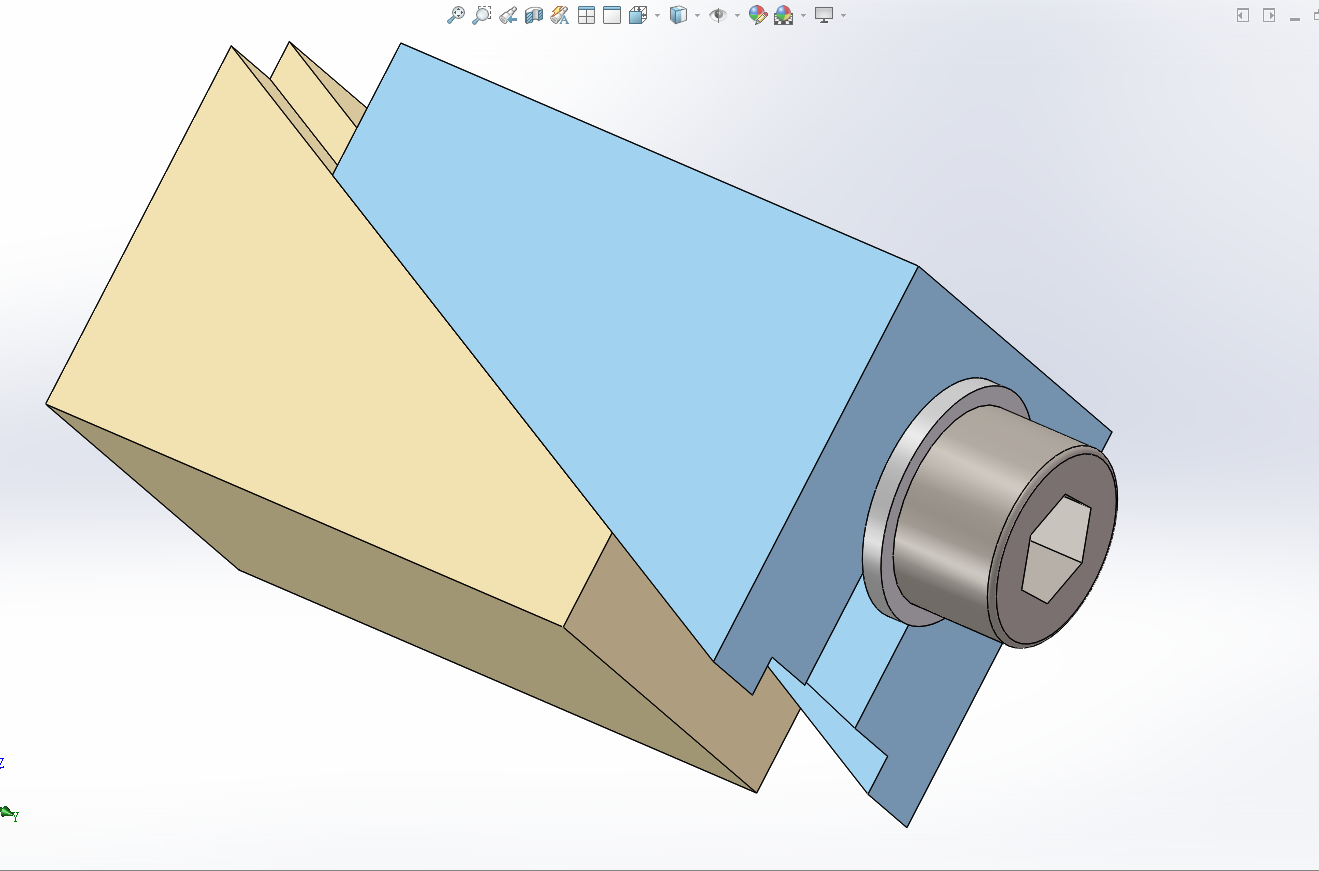This screenshot has height=871, width=1319.
Task: Activate the Section View tool
Action: [x=534, y=15]
